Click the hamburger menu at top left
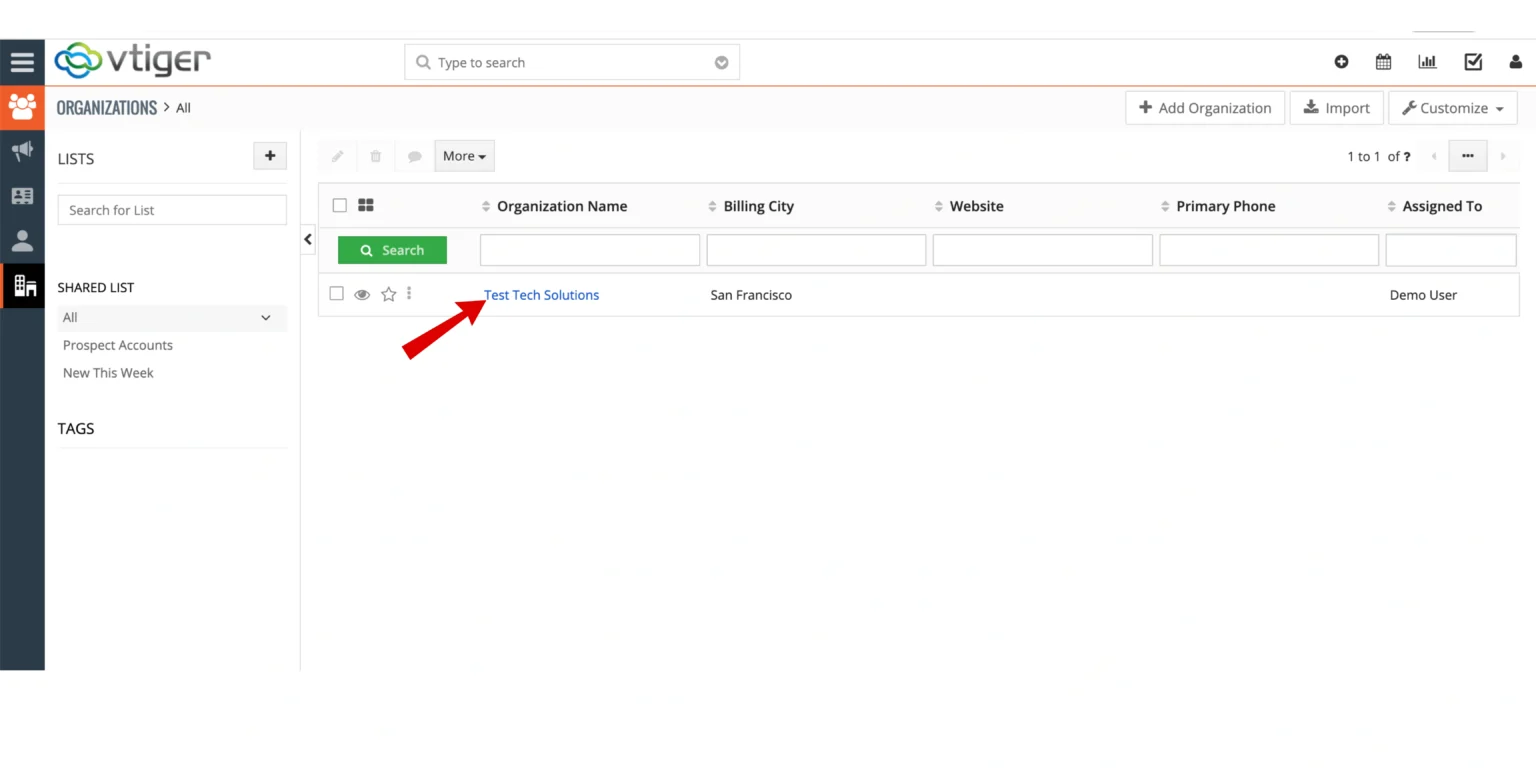This screenshot has height=768, width=1536. pos(22,61)
